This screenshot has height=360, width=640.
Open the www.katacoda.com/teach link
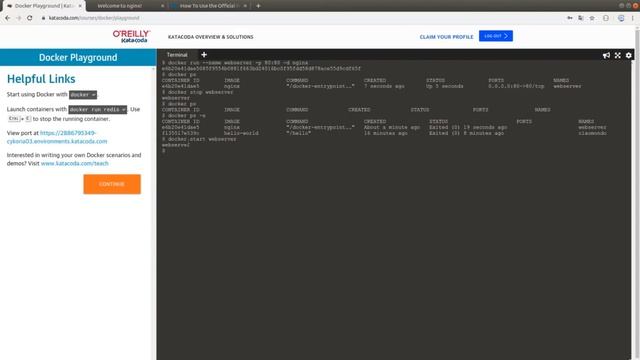(75, 163)
